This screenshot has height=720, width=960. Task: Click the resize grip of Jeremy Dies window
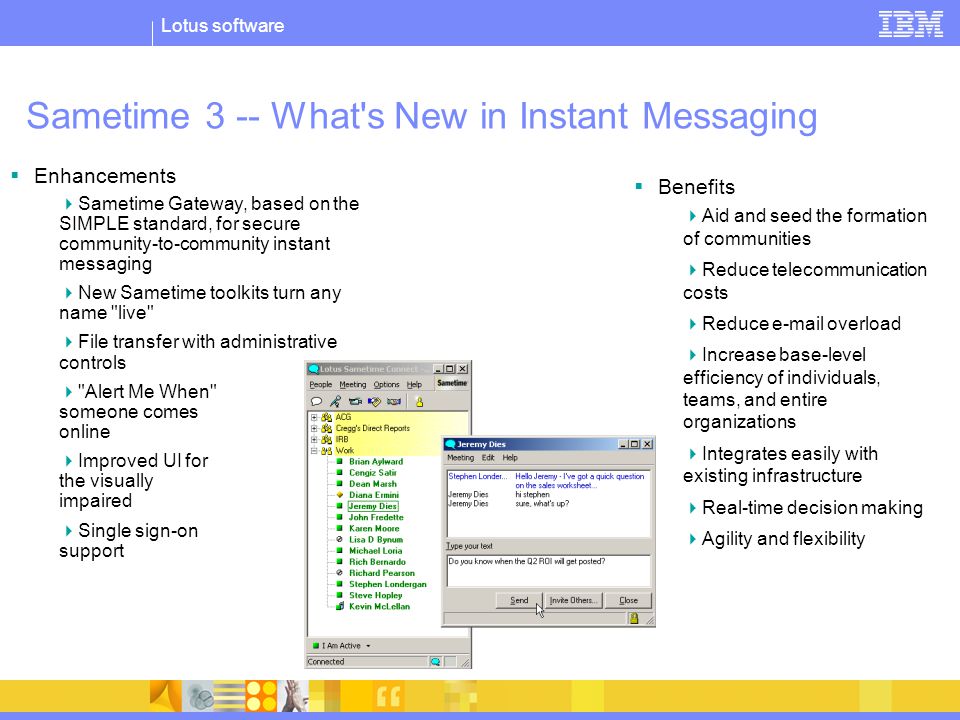[650, 620]
